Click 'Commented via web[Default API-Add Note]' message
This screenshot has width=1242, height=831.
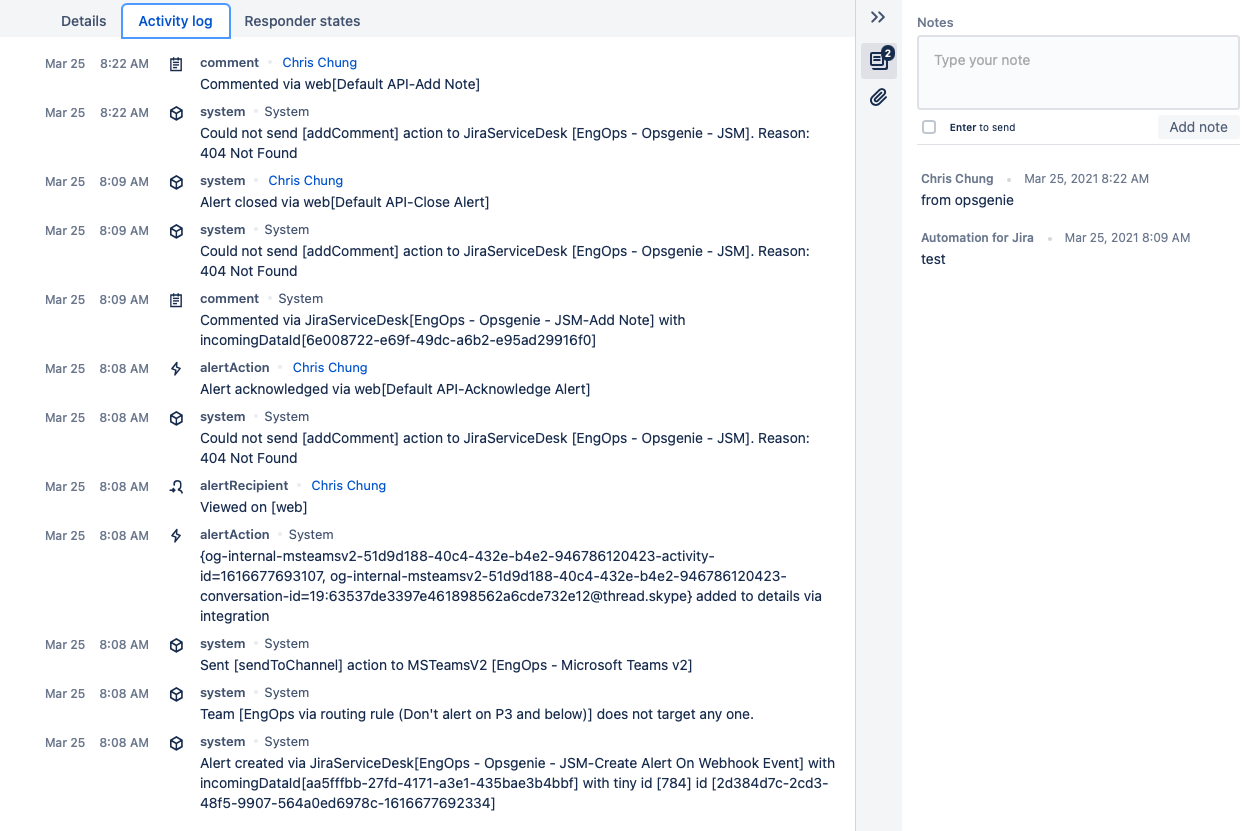[x=340, y=84]
